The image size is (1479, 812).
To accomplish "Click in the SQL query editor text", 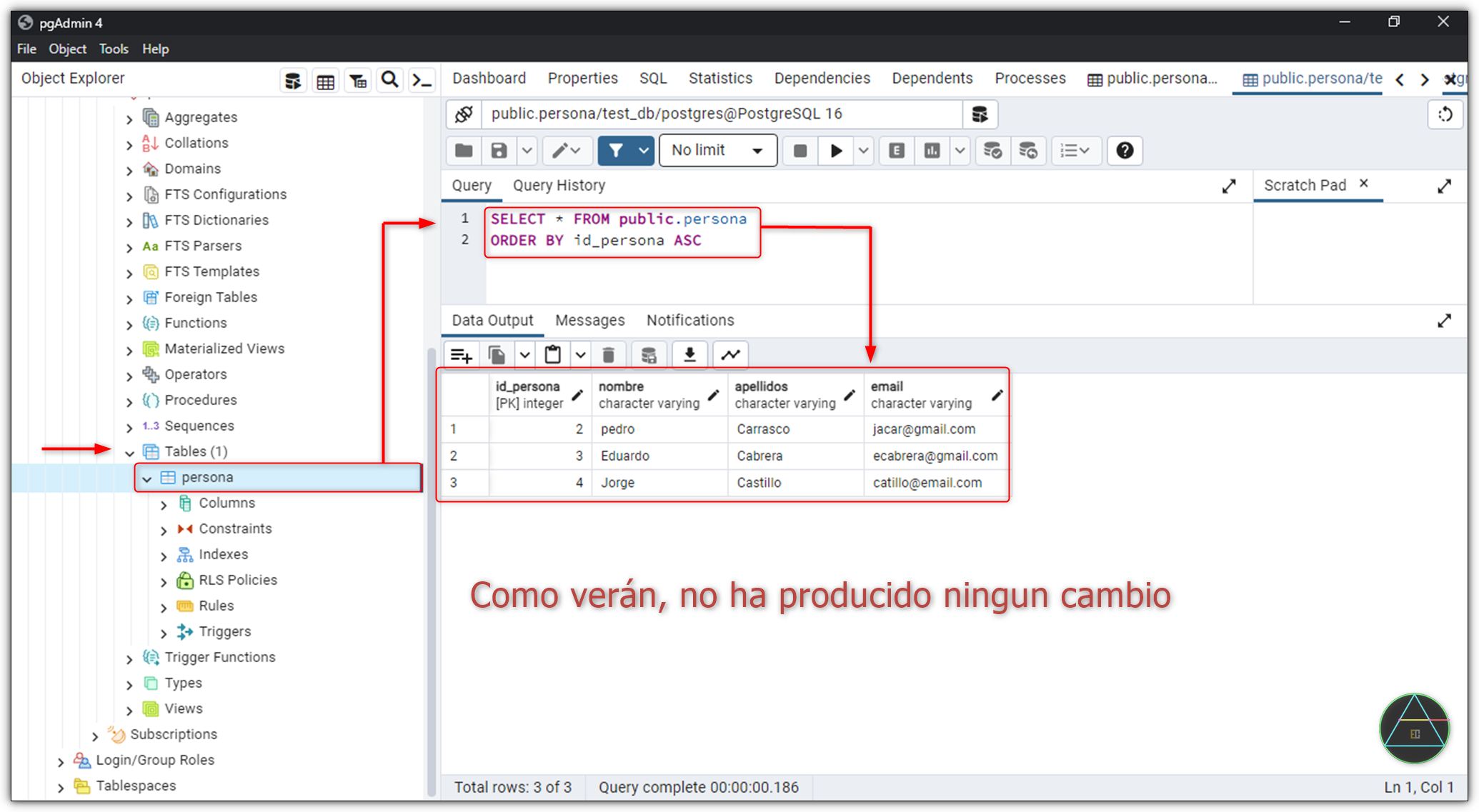I will point(619,230).
